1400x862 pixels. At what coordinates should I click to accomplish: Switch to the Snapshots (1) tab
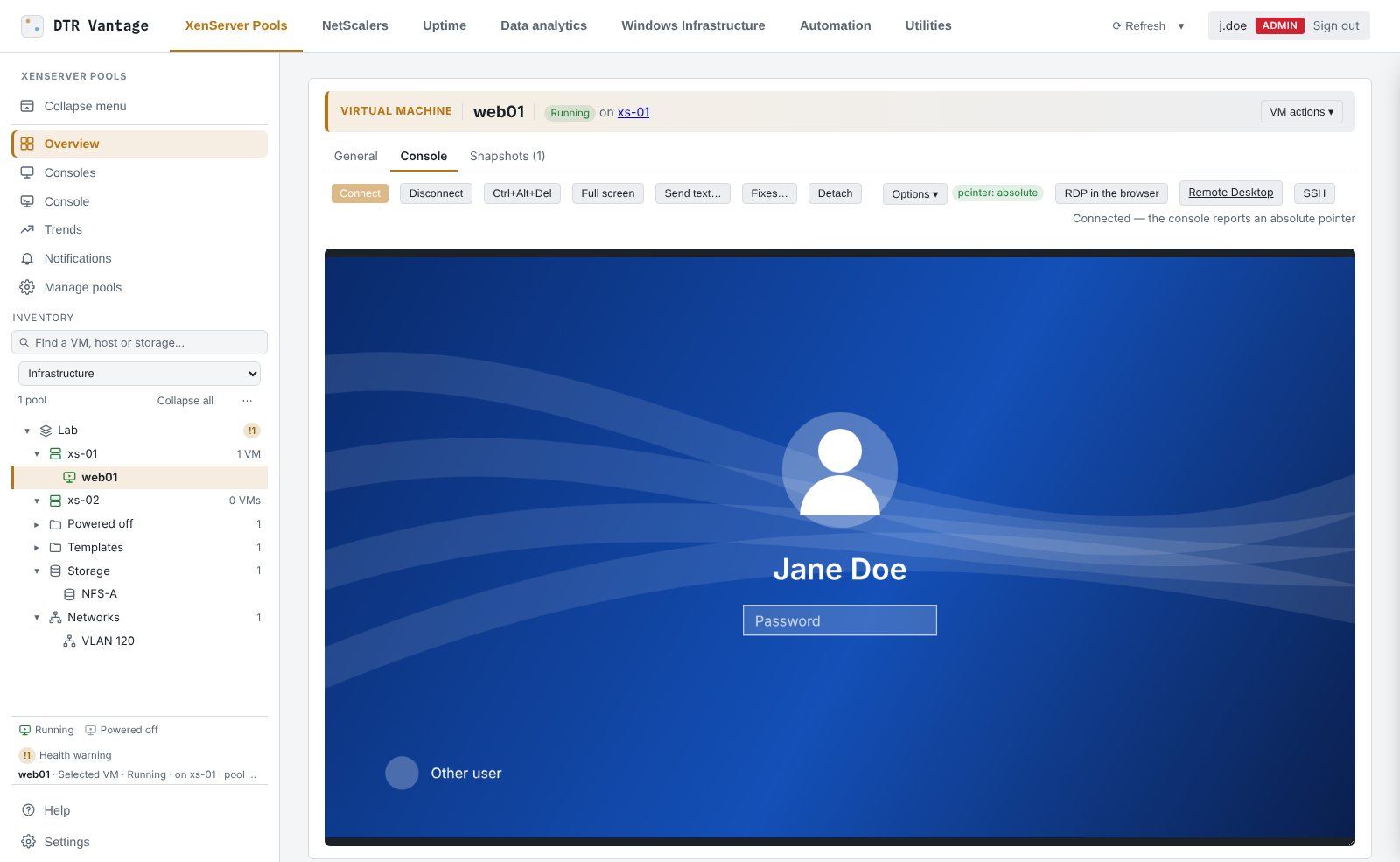[x=507, y=156]
